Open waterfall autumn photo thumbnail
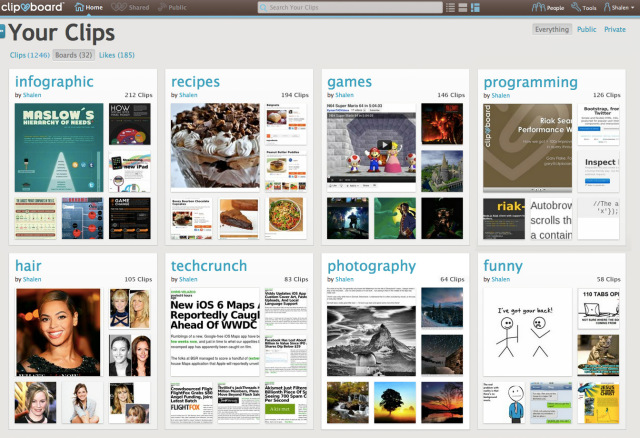The image size is (640, 438). click(348, 402)
